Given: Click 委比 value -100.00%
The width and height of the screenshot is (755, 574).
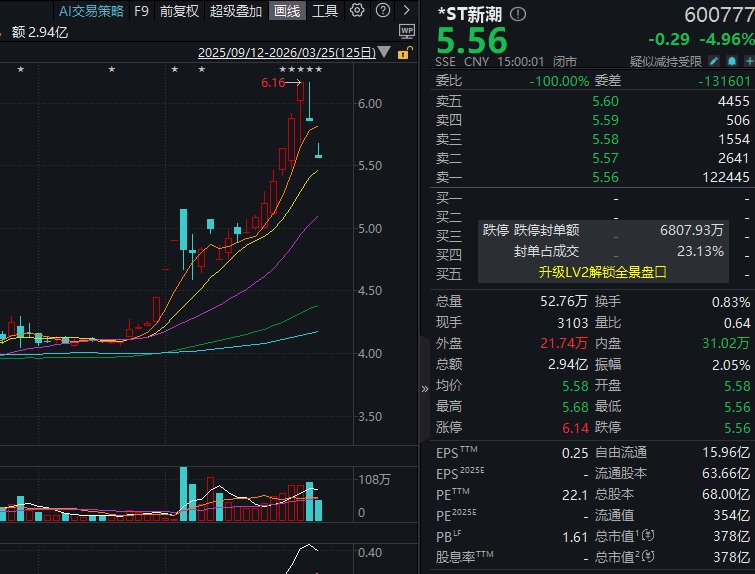Looking at the screenshot, I should tap(559, 81).
